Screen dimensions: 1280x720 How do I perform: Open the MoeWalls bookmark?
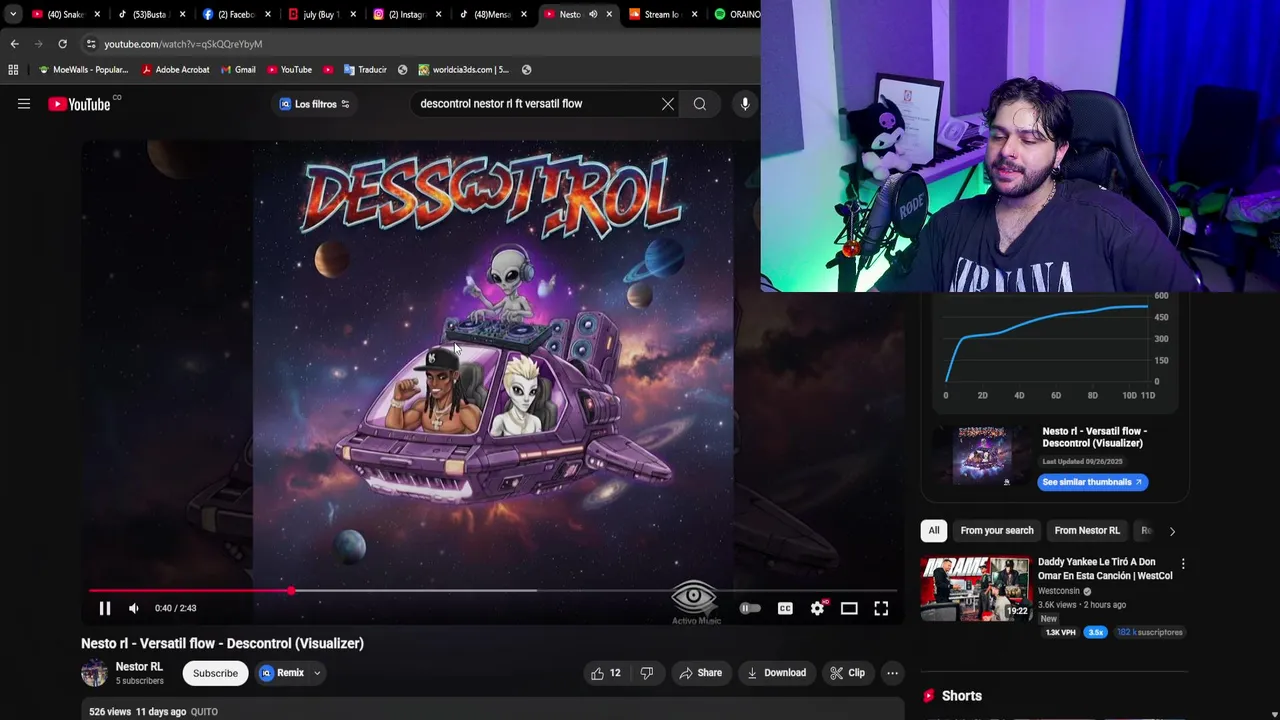point(83,70)
